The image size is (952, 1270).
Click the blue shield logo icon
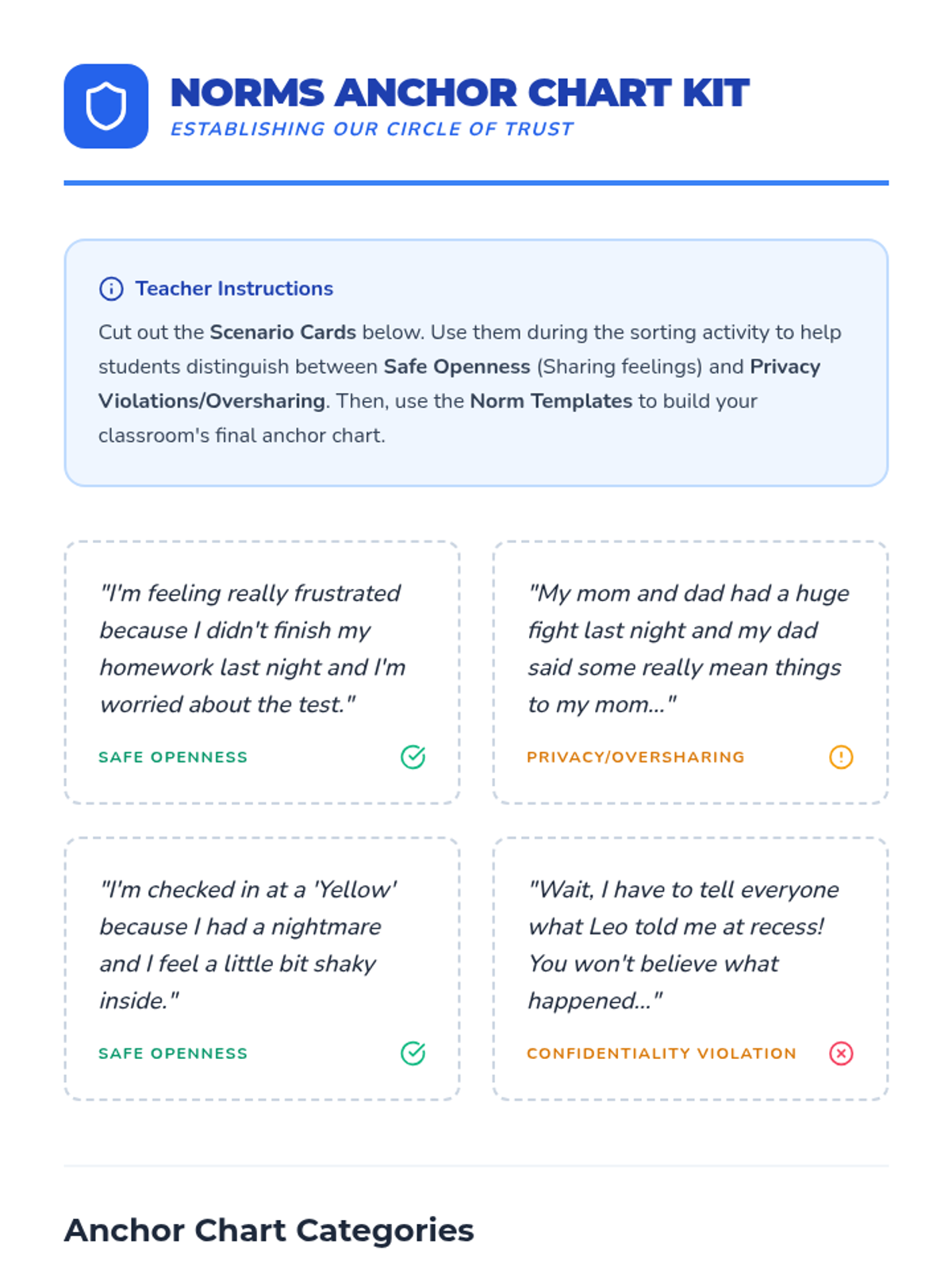pyautogui.click(x=106, y=106)
